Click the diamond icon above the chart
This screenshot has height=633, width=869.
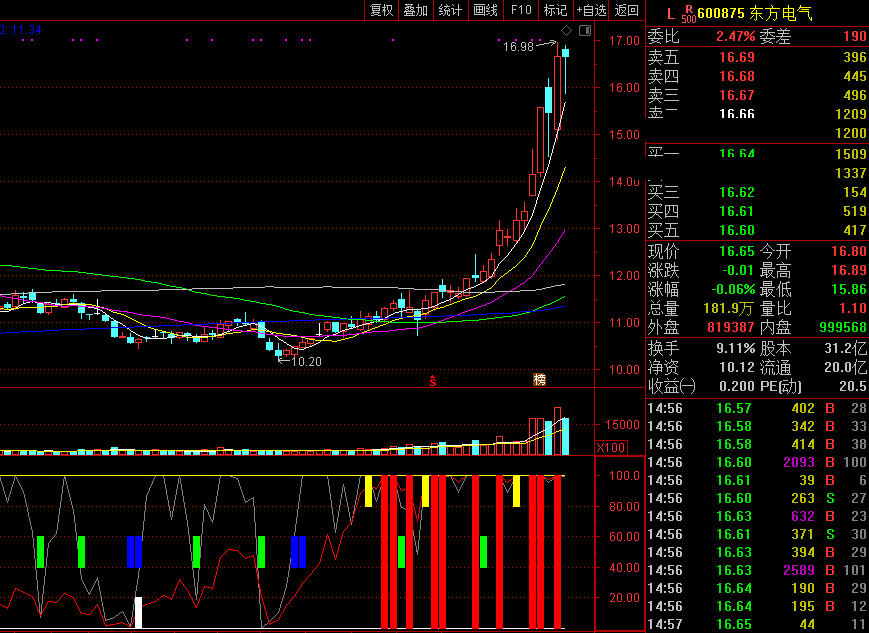pos(566,30)
